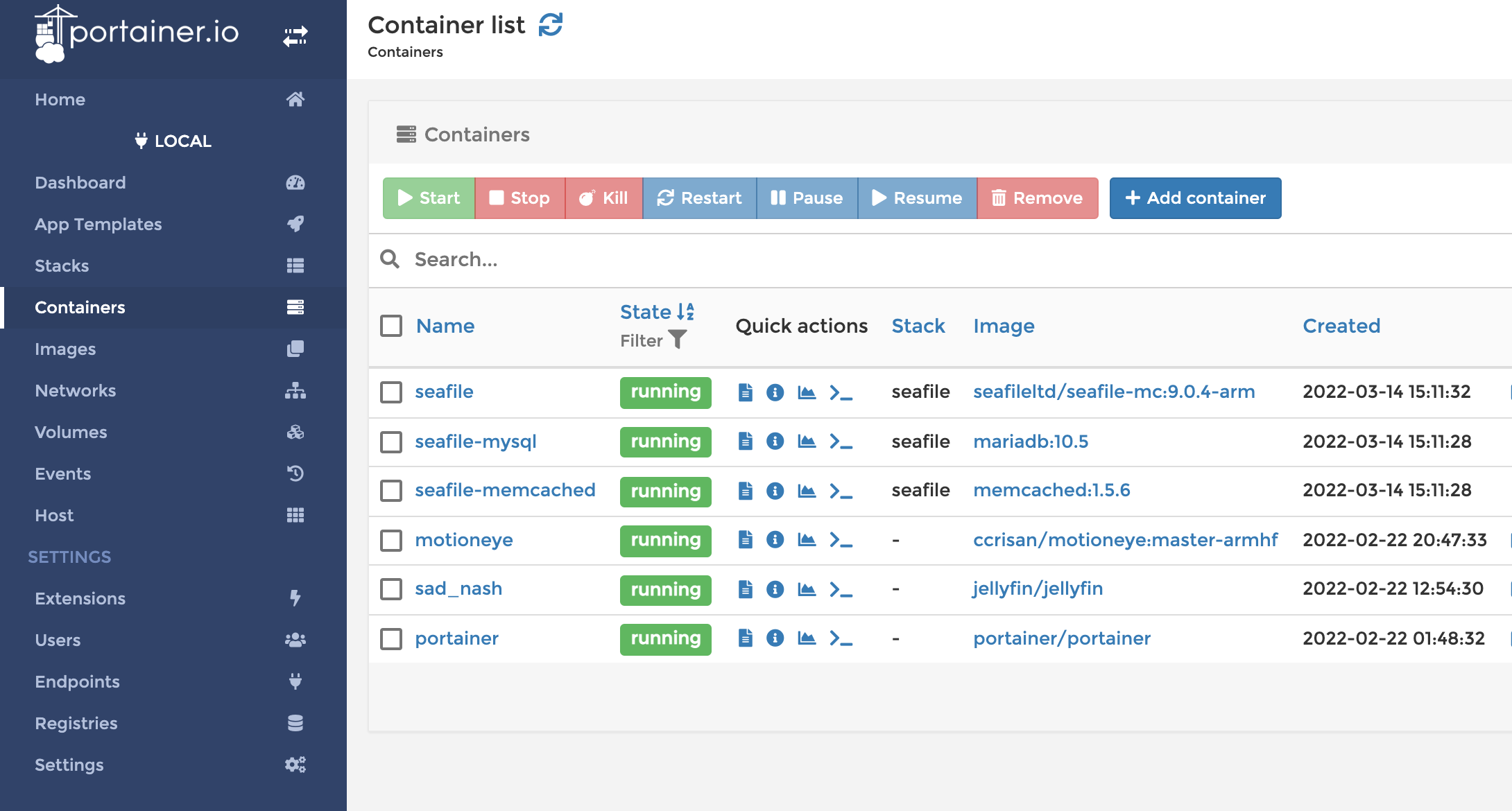Open inspect info icon for seafile-memcached
This screenshot has width=1512, height=811.
coord(775,491)
